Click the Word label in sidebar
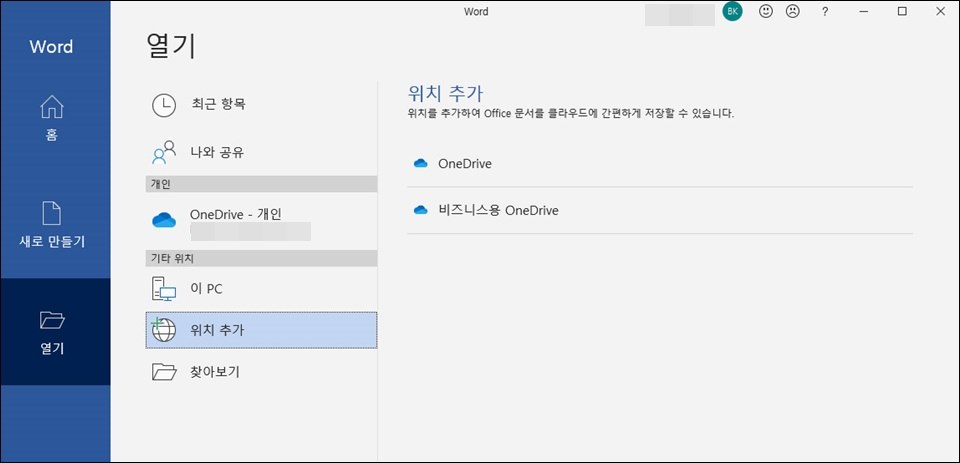The image size is (960, 463). tap(51, 47)
